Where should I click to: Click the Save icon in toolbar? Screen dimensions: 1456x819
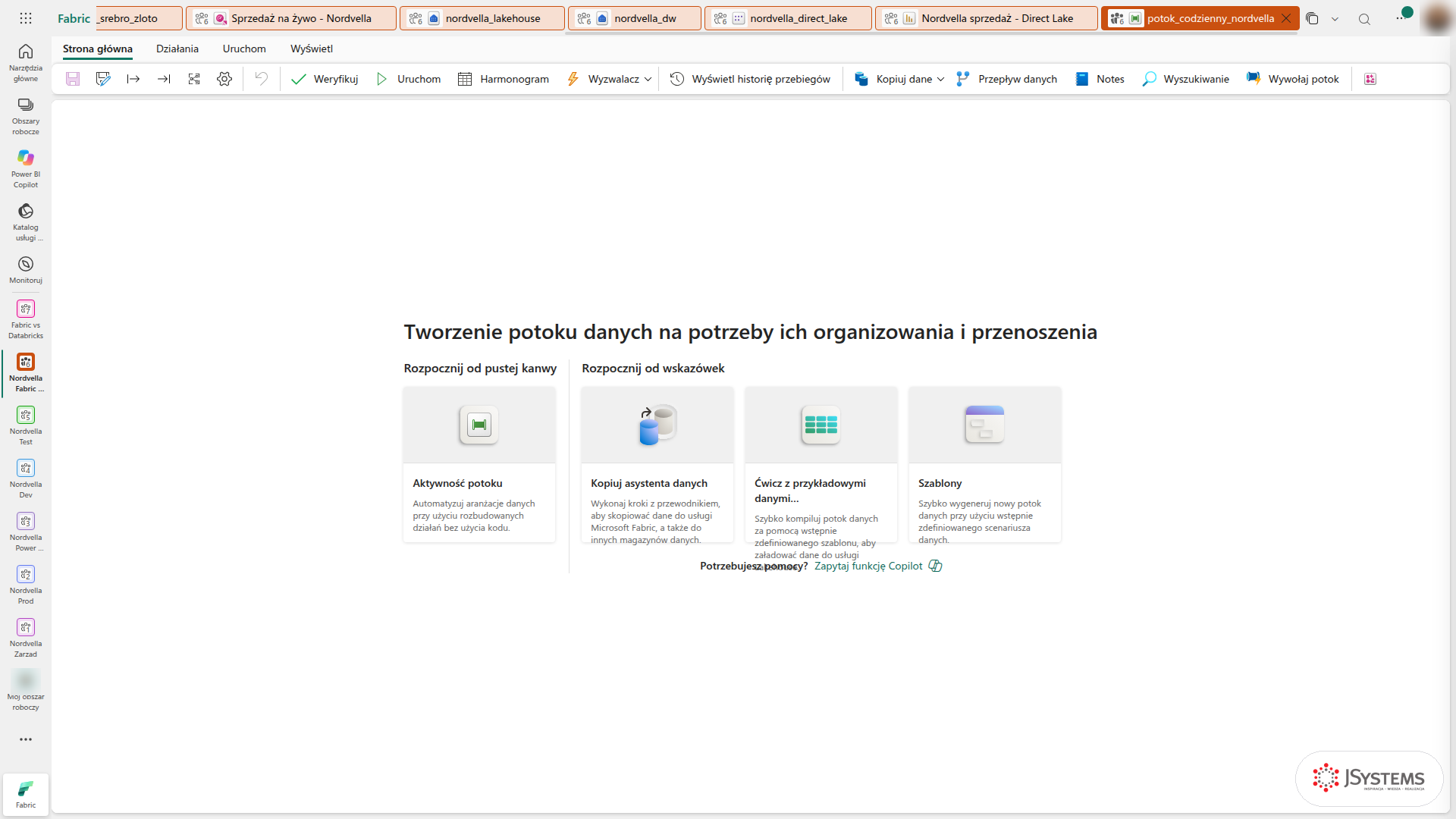pyautogui.click(x=73, y=79)
